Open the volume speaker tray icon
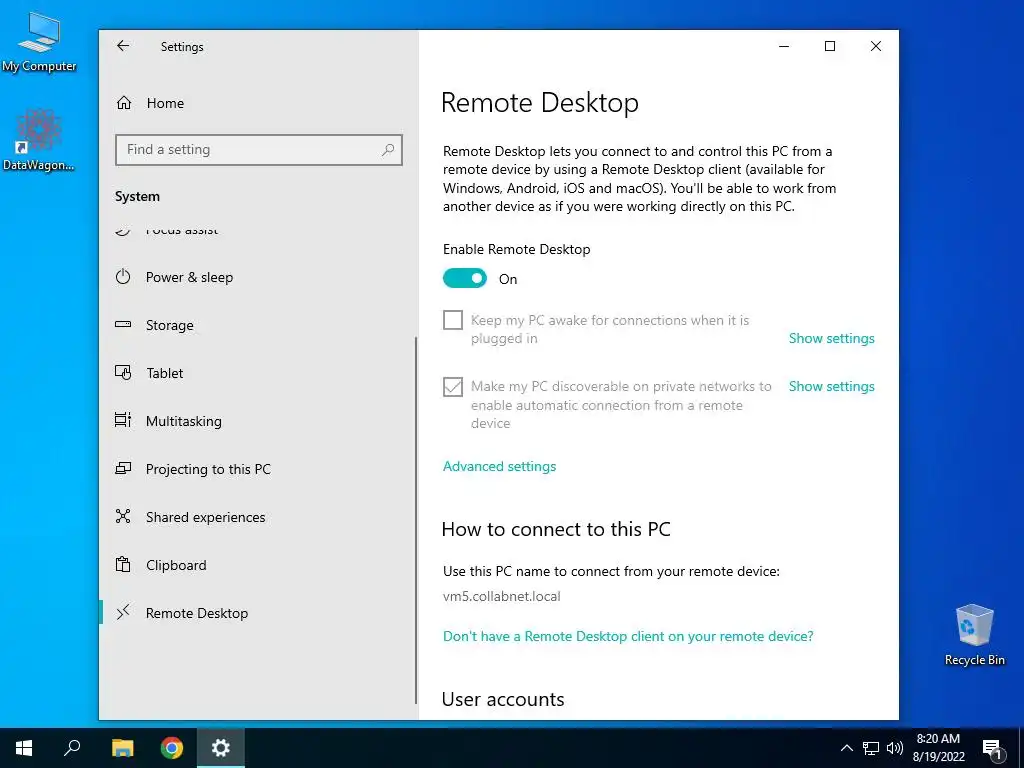The width and height of the screenshot is (1024, 768). tap(895, 748)
